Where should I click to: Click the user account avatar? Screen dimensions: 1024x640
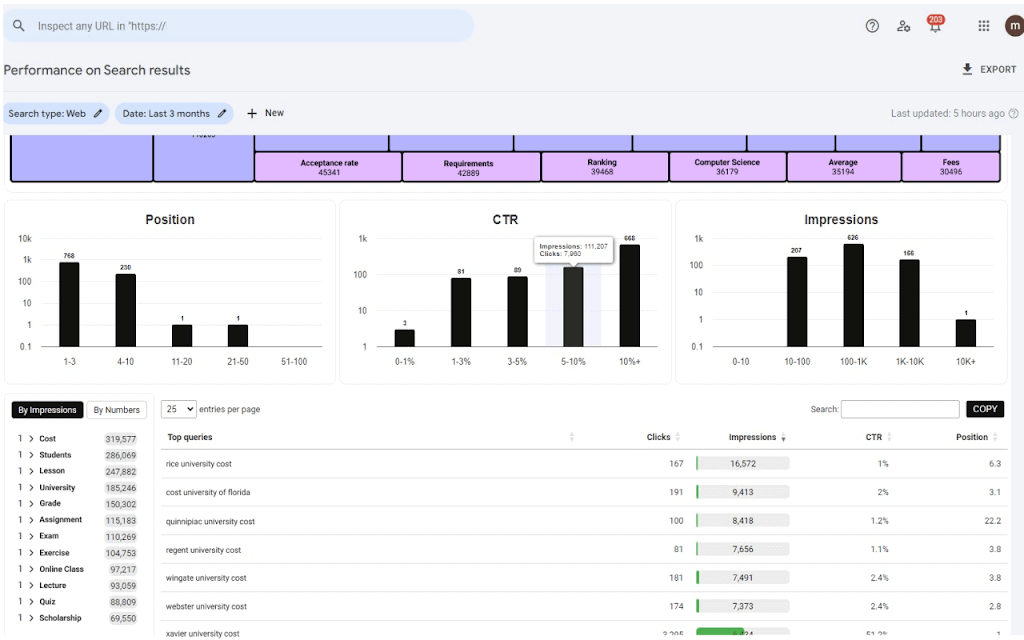point(1013,26)
